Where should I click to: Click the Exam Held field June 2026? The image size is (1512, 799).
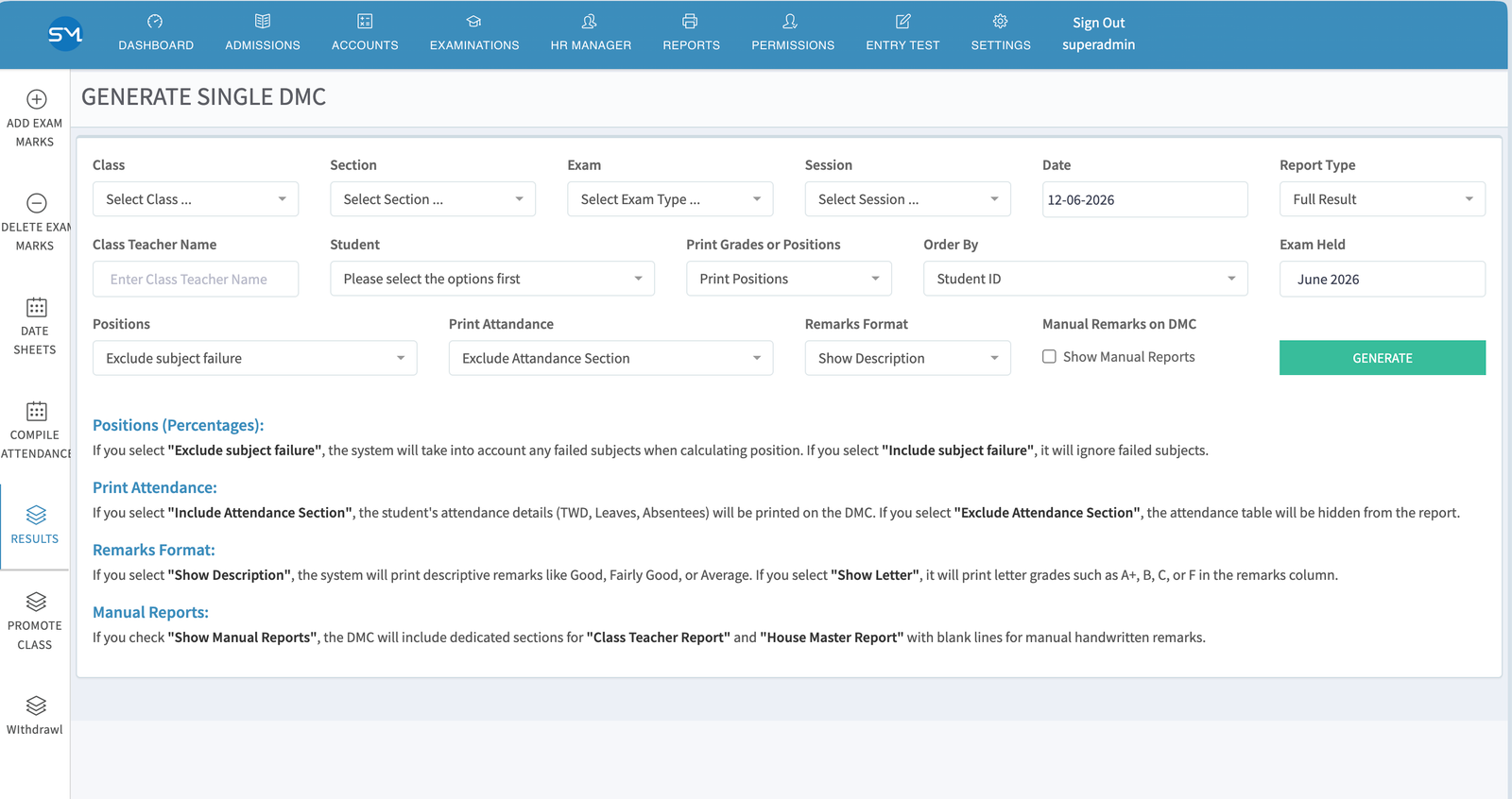tap(1383, 279)
